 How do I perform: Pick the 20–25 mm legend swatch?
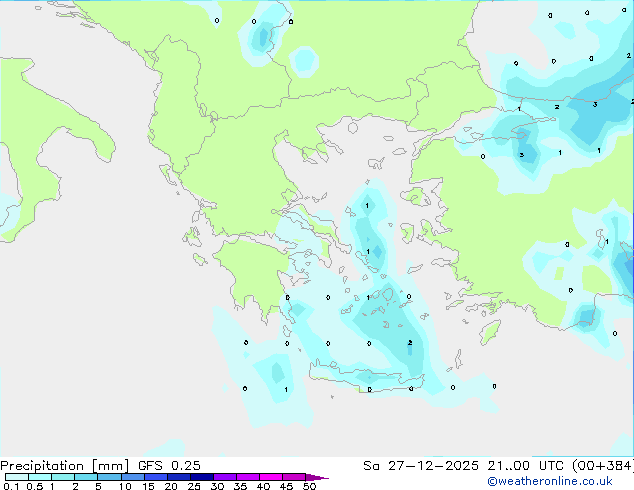[178, 477]
